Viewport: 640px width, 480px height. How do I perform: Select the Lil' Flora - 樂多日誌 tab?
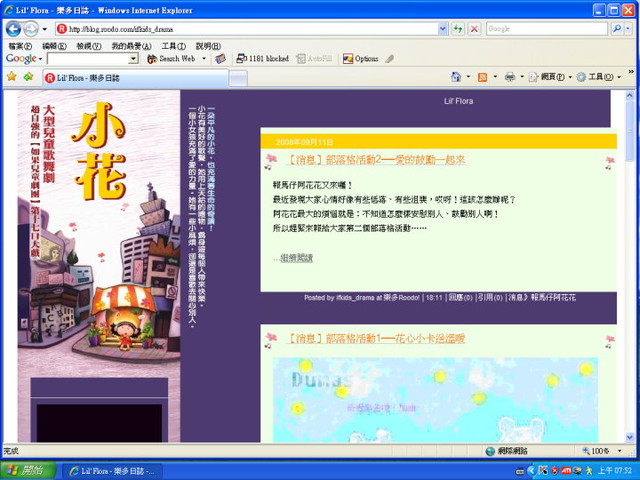pos(136,78)
